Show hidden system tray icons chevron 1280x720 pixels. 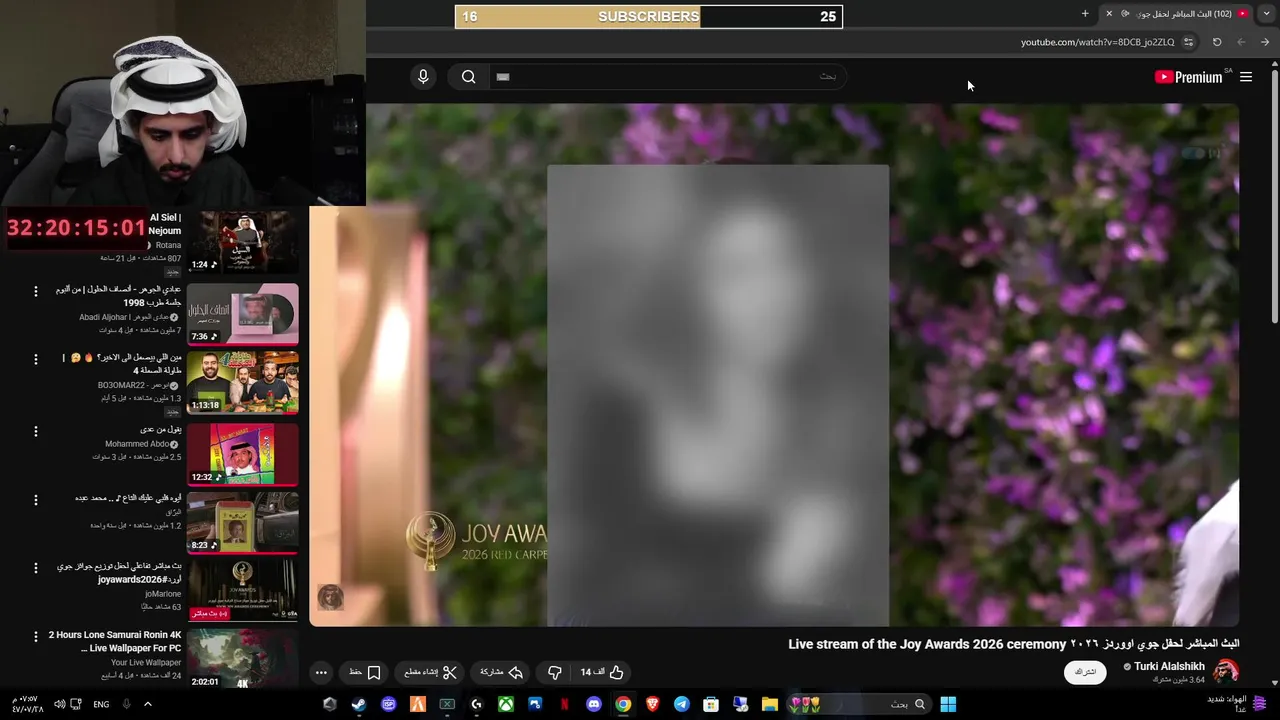(x=148, y=704)
